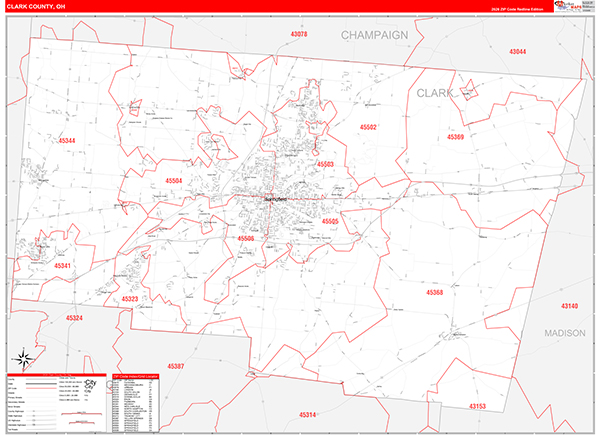Screen dimensions: 600x435
Task: Select ZIP code 45344 label
Action: click(x=67, y=141)
